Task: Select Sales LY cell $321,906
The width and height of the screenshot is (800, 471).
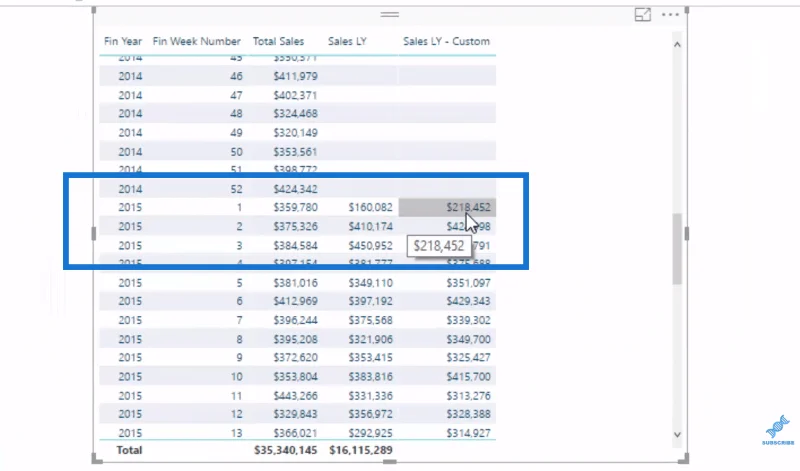Action: pos(370,339)
